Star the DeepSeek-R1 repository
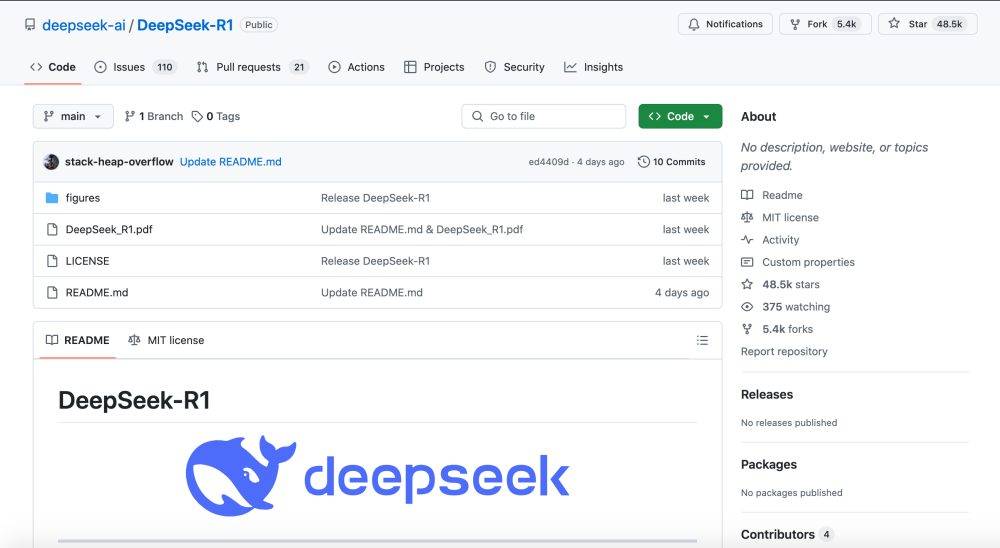The height and width of the screenshot is (548, 1000). [x=927, y=24]
